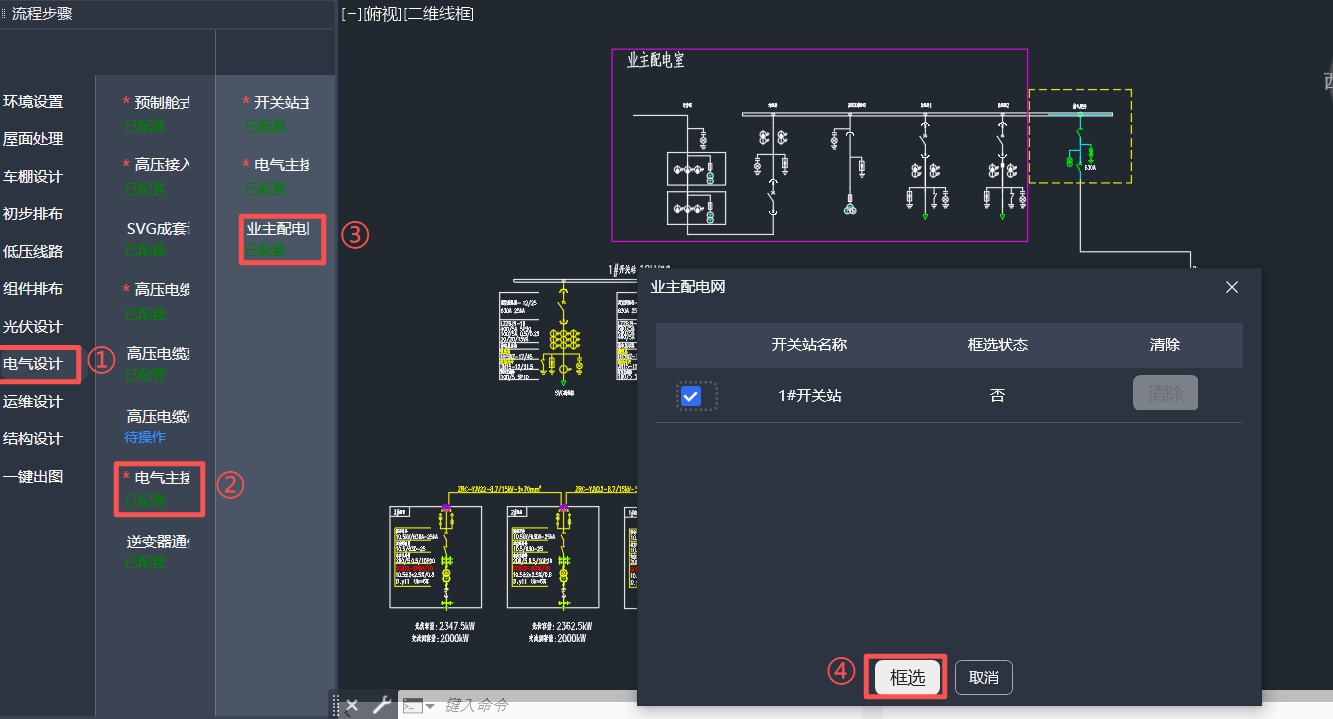1333x719 pixels.
Task: Click the 框选 button
Action: [x=907, y=677]
